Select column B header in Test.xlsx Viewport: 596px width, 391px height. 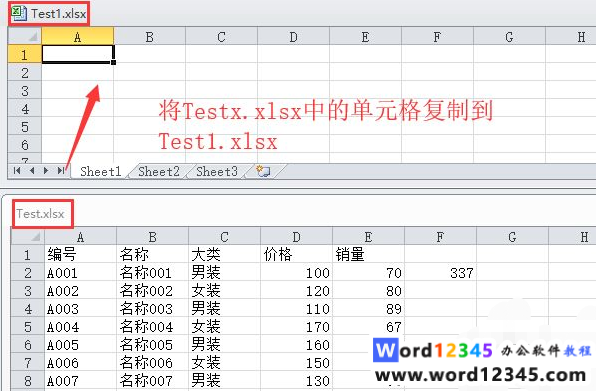tap(152, 237)
